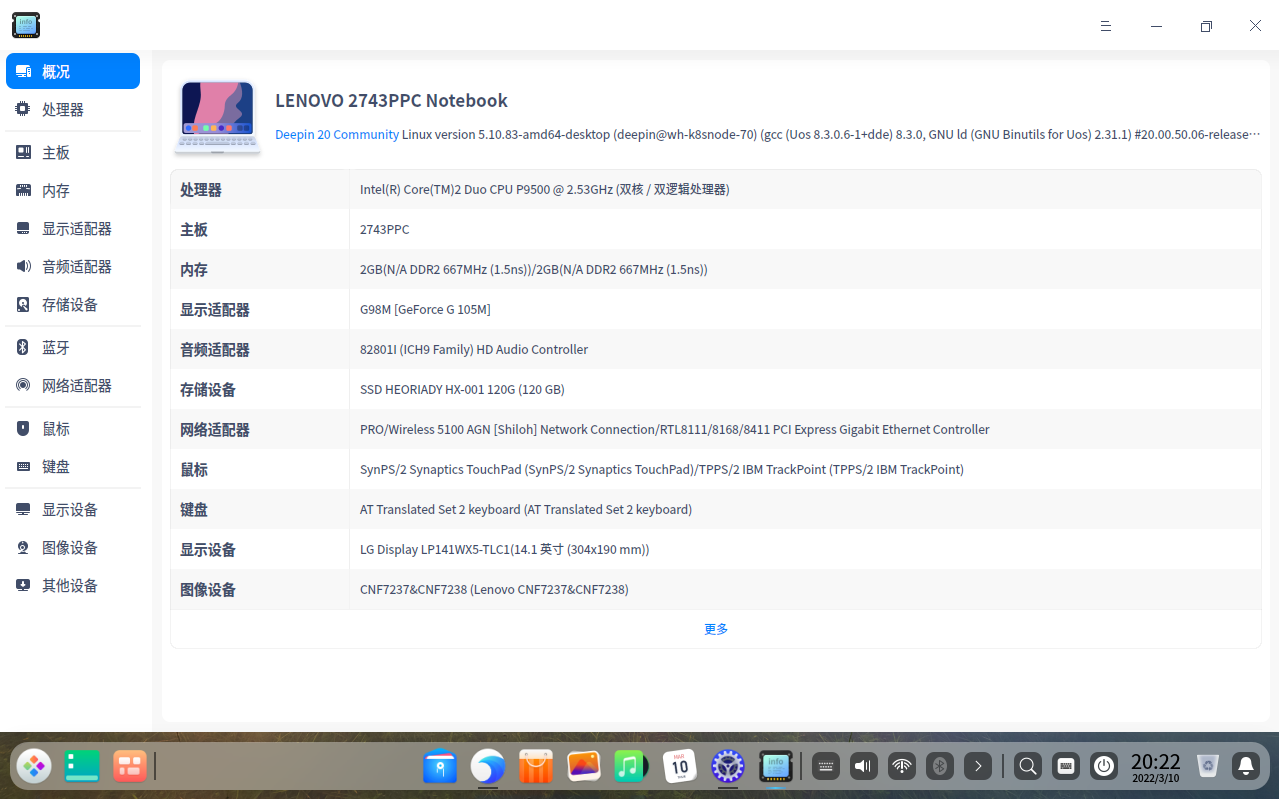Click the 处理器 row label in table
Screen dimensions: 1279x799
[201, 190]
